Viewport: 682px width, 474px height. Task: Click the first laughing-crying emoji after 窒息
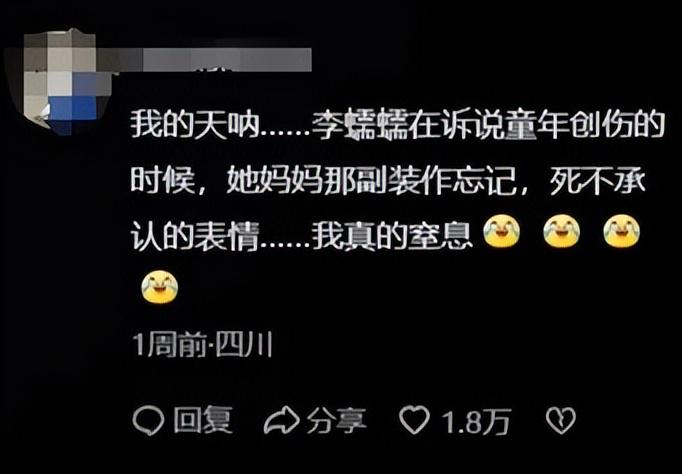click(x=501, y=231)
